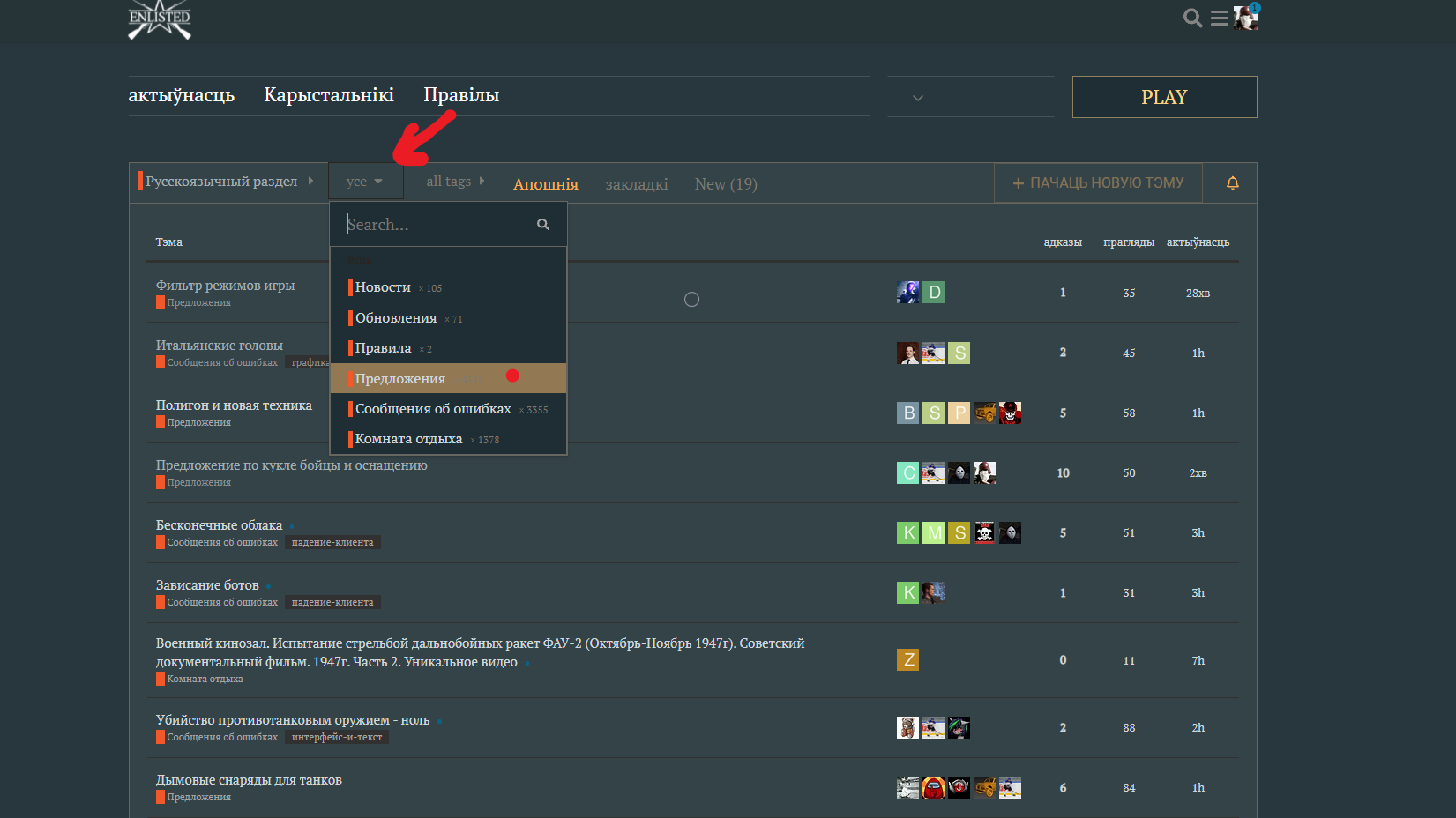Expand the chevron next to navigation bar
This screenshot has height=818, width=1456.
click(x=918, y=98)
